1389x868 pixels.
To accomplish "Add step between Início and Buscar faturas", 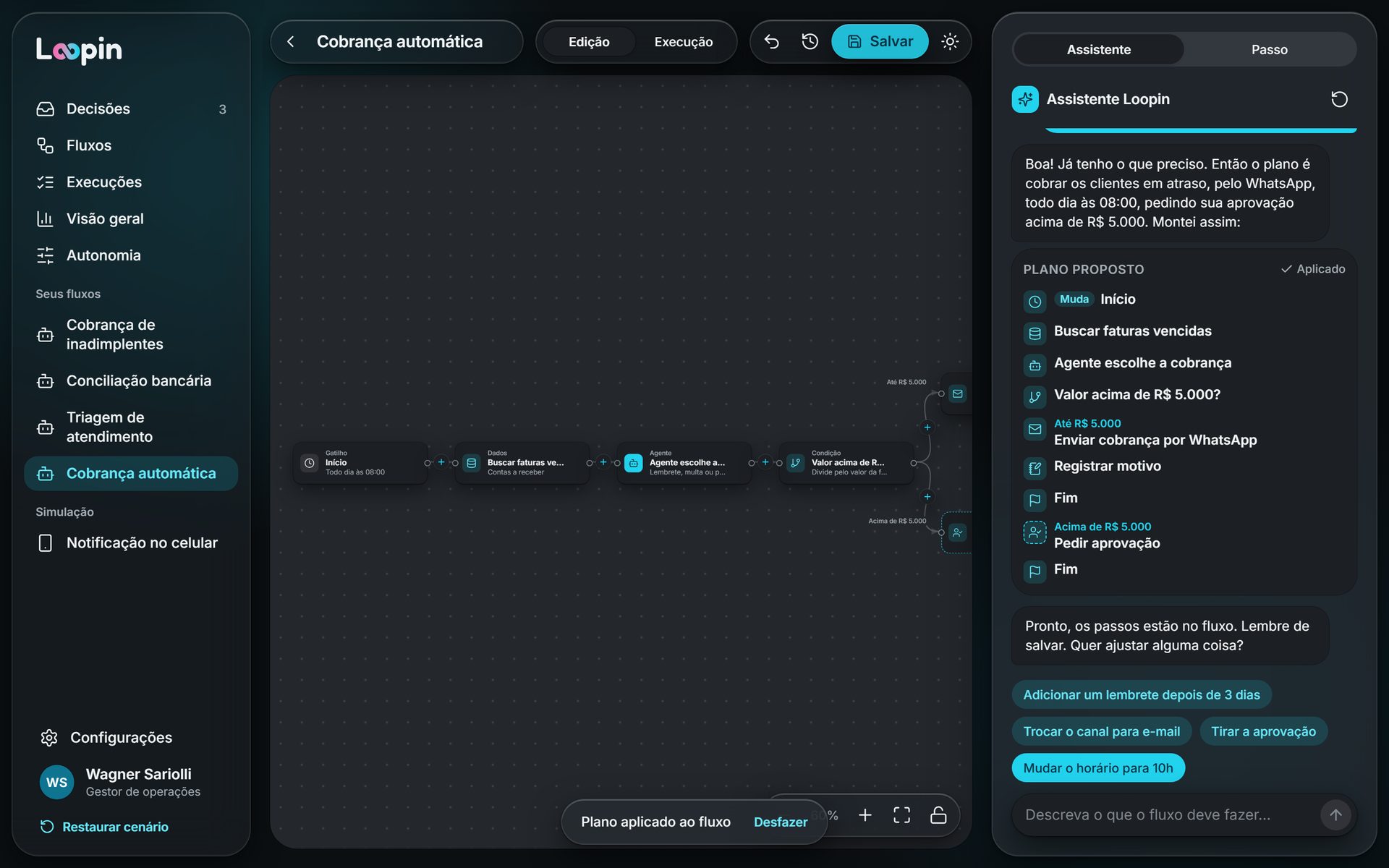I will 441,462.
